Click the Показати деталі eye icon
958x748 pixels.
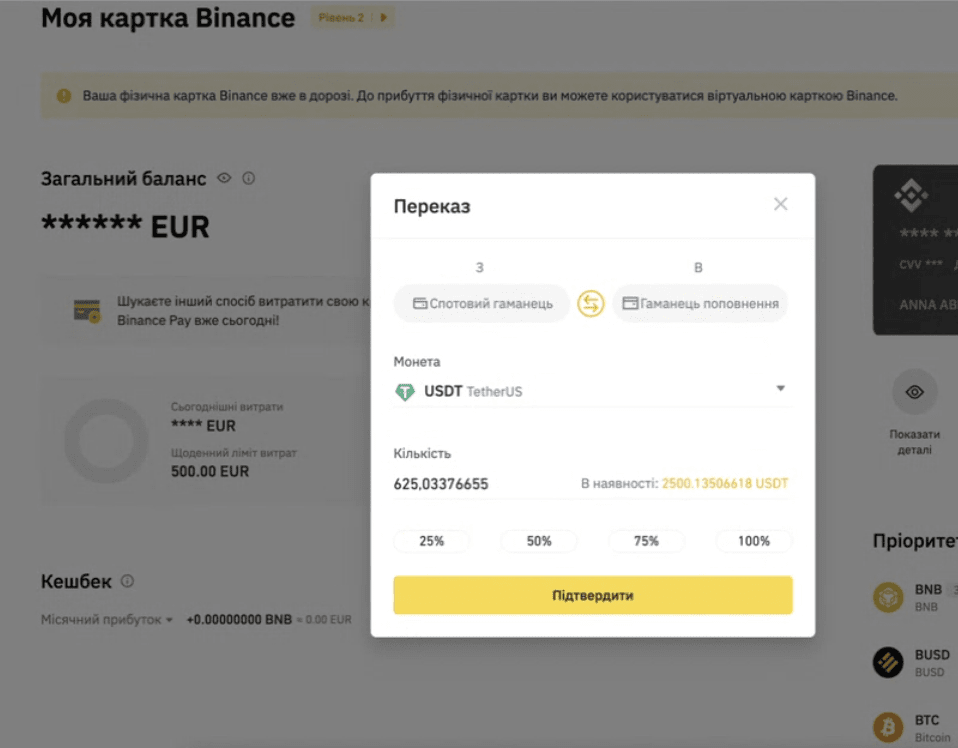(x=914, y=392)
